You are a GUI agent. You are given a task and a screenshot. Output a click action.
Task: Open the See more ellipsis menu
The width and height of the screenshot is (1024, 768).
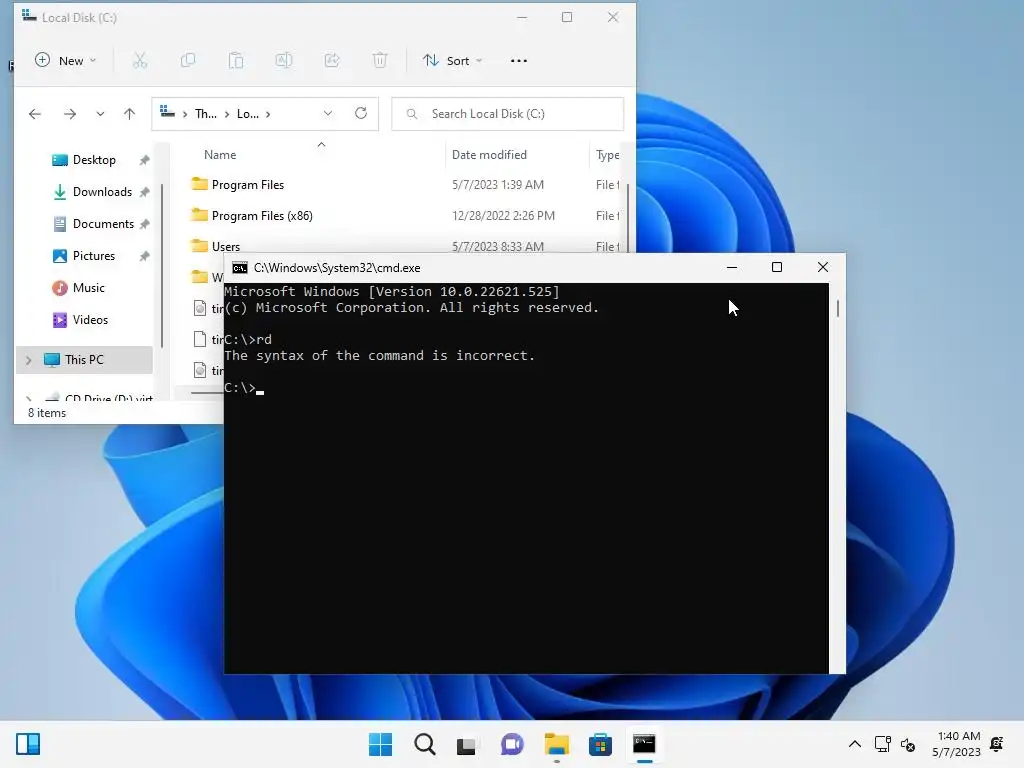point(519,61)
